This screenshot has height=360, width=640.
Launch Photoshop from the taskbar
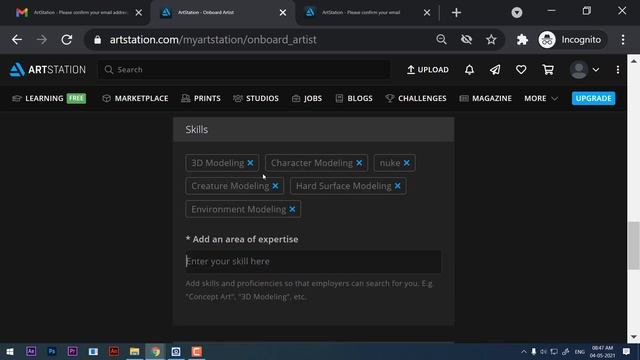52,351
